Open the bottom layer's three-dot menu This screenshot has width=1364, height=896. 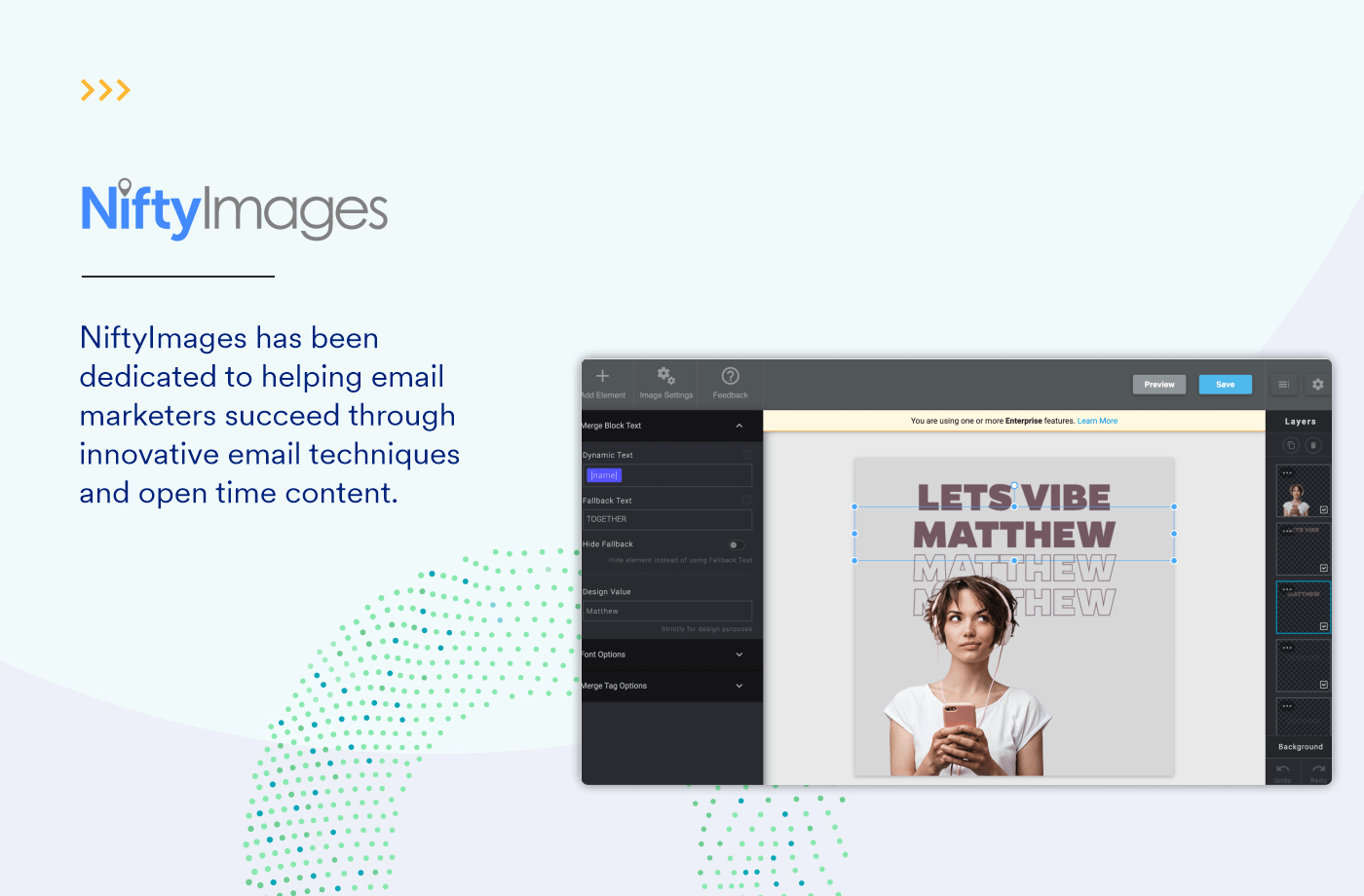click(1287, 706)
